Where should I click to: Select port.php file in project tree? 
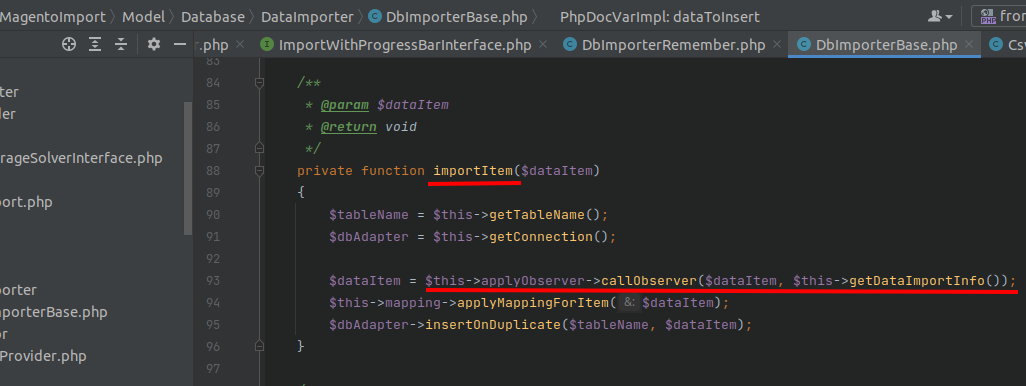(x=26, y=202)
